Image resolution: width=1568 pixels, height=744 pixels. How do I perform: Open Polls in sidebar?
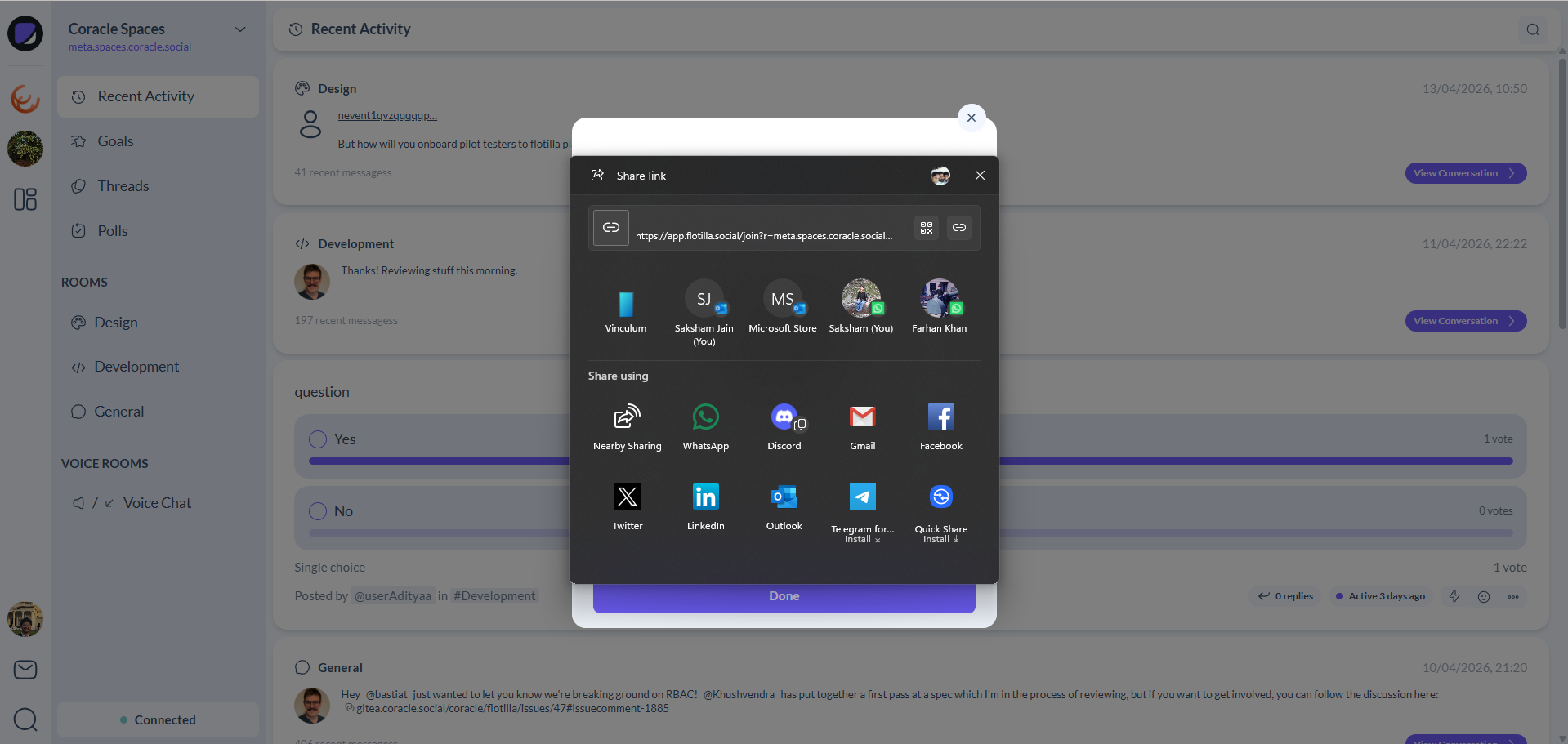(158, 231)
